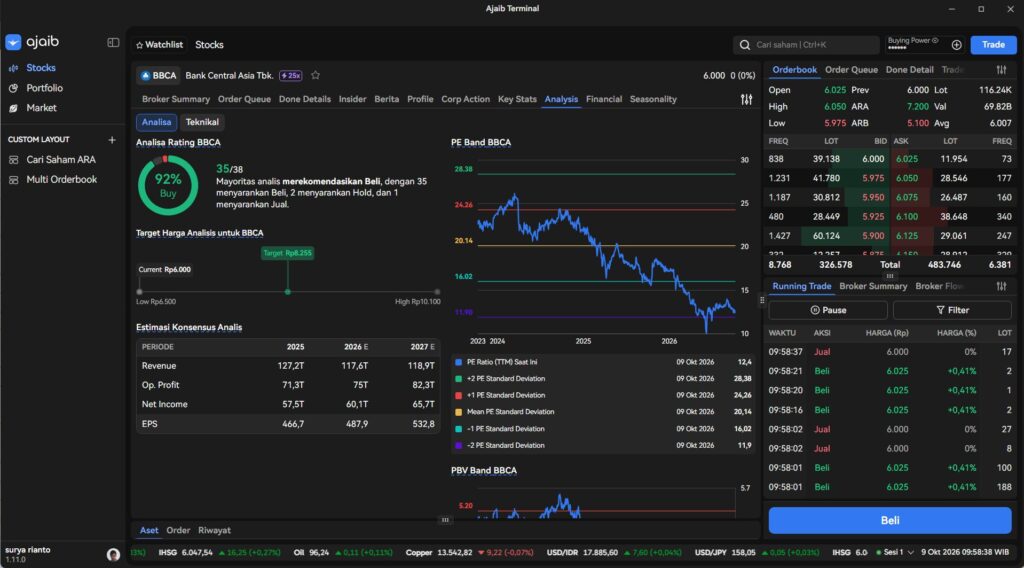Open the running trade Filter
This screenshot has height=568, width=1024.
[952, 310]
